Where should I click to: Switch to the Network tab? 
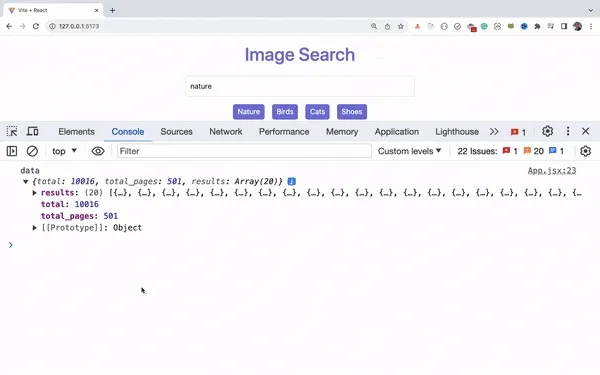coord(226,132)
